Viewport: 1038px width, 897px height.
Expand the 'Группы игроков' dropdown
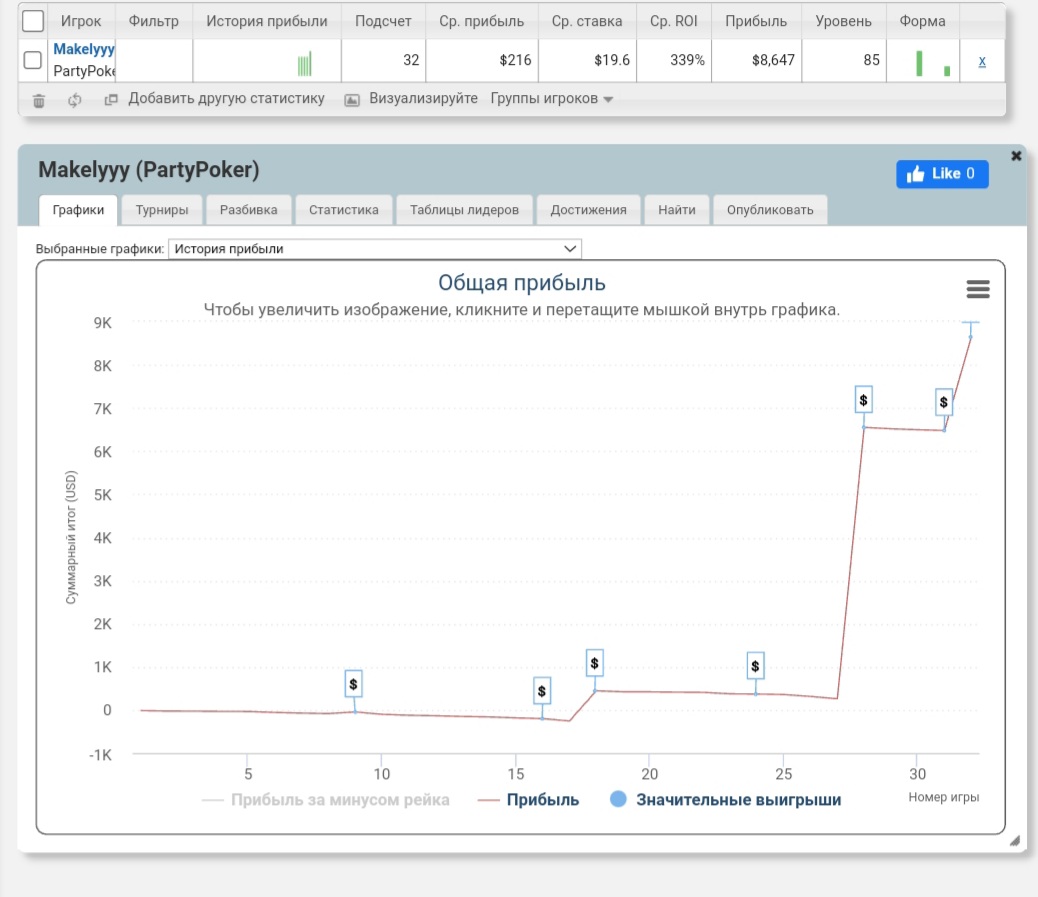(x=551, y=99)
